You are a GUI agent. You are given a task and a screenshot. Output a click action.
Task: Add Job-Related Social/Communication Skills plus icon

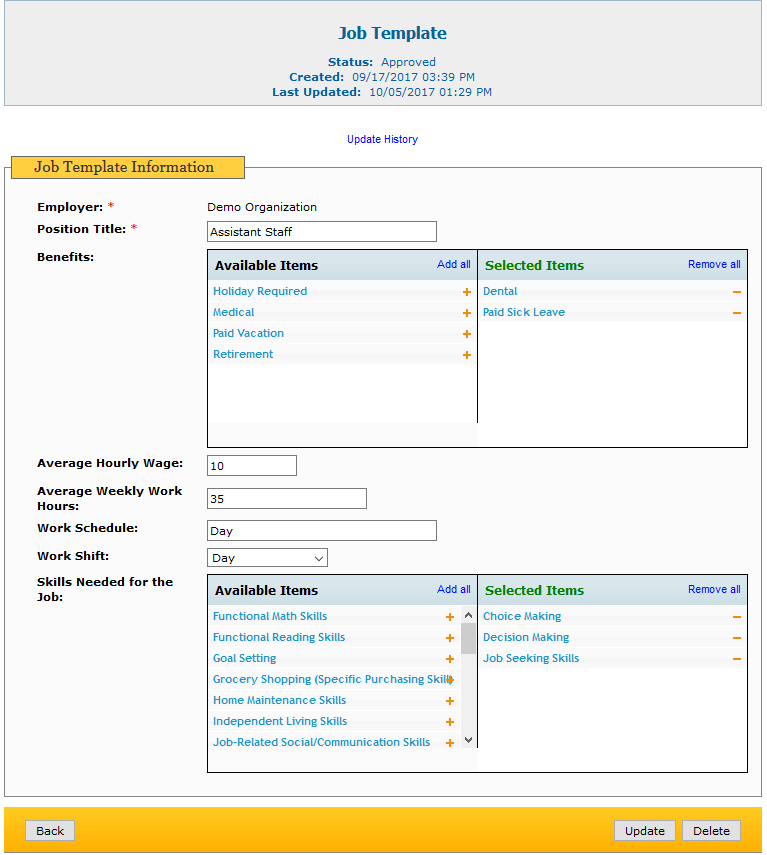[x=450, y=743]
